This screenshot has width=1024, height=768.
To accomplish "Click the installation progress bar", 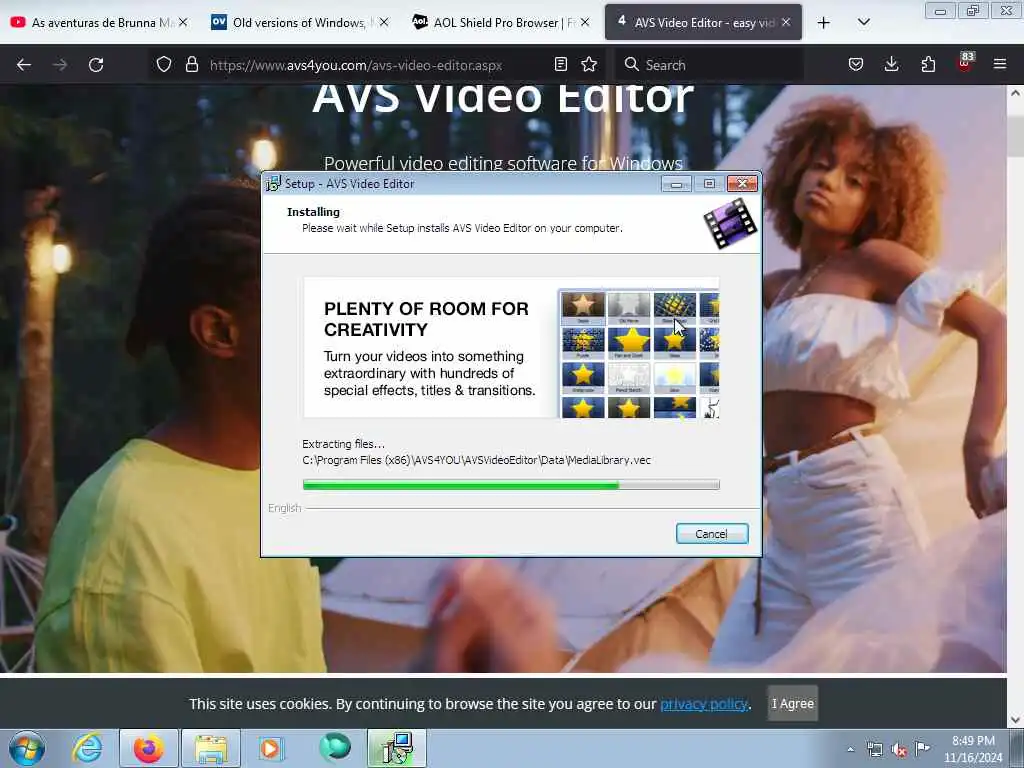I will click(511, 485).
